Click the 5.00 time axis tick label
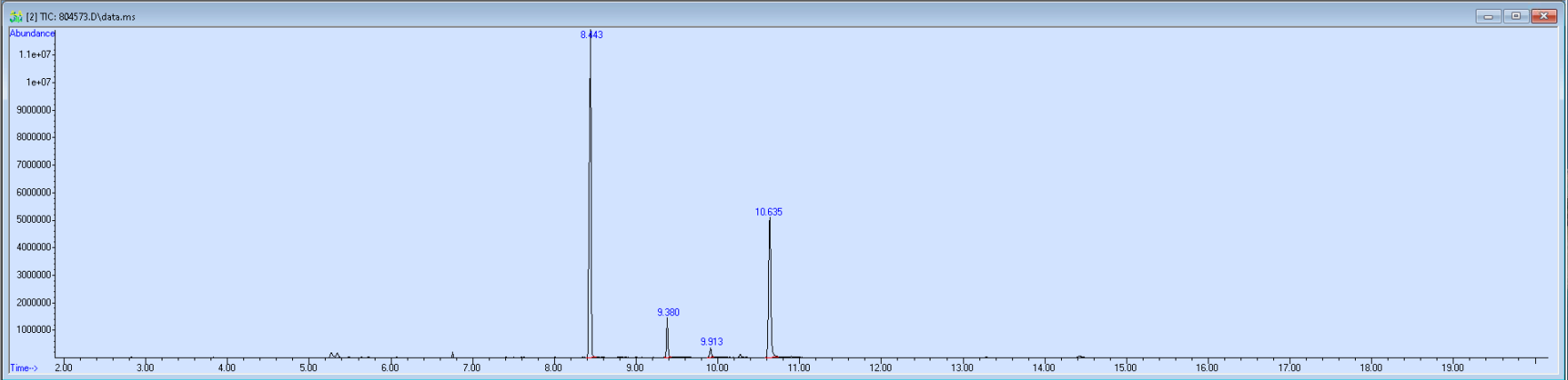 tap(308, 368)
